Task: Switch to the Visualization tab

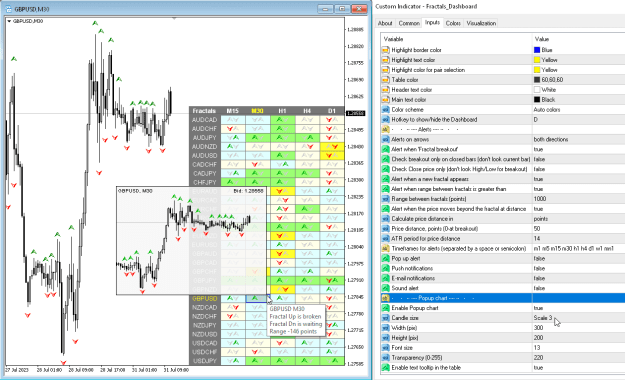Action: pos(481,23)
